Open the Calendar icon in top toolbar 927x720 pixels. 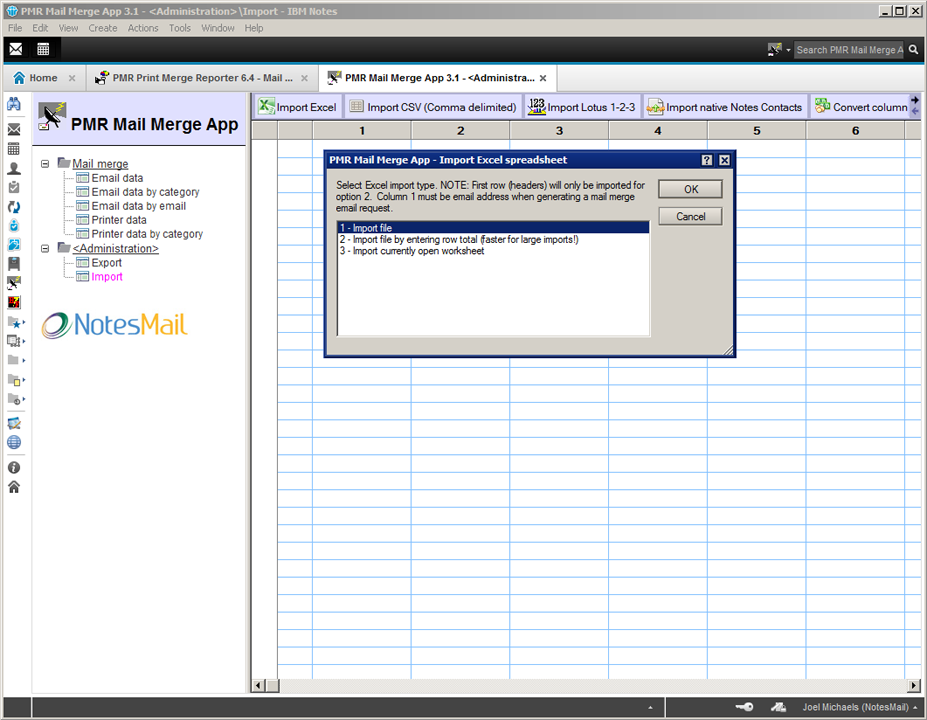43,49
